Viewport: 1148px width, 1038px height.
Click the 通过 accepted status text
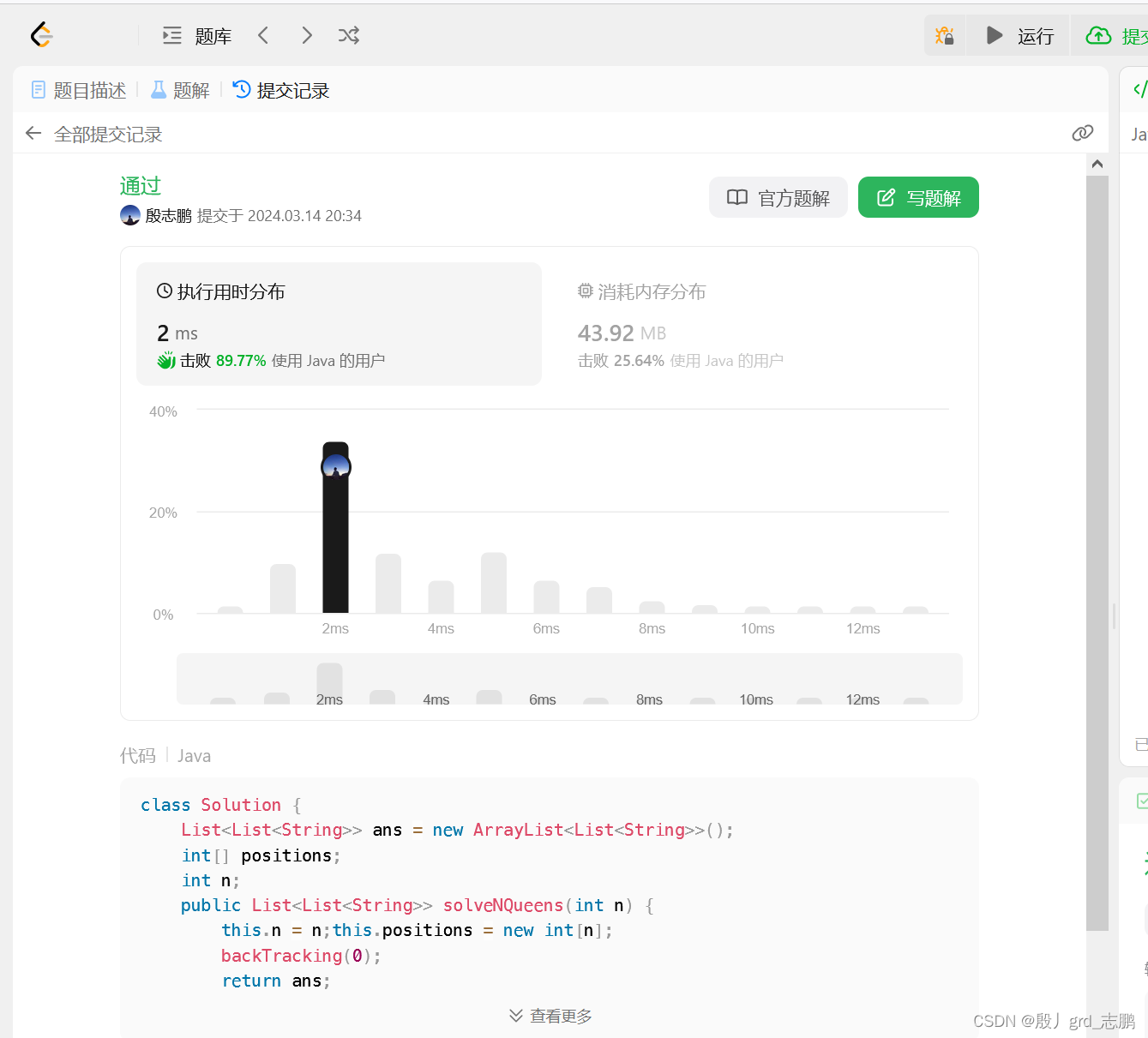(141, 186)
